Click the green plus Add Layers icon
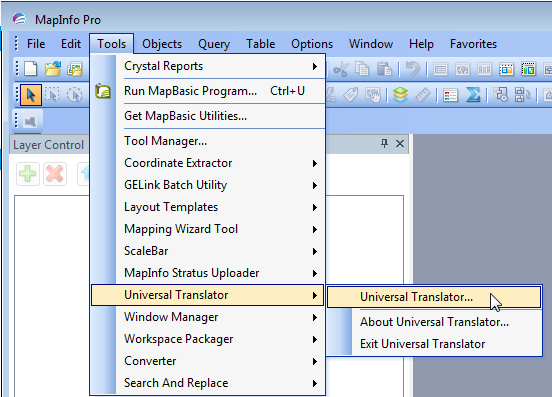Image resolution: width=552 pixels, height=397 pixels. coord(27,174)
